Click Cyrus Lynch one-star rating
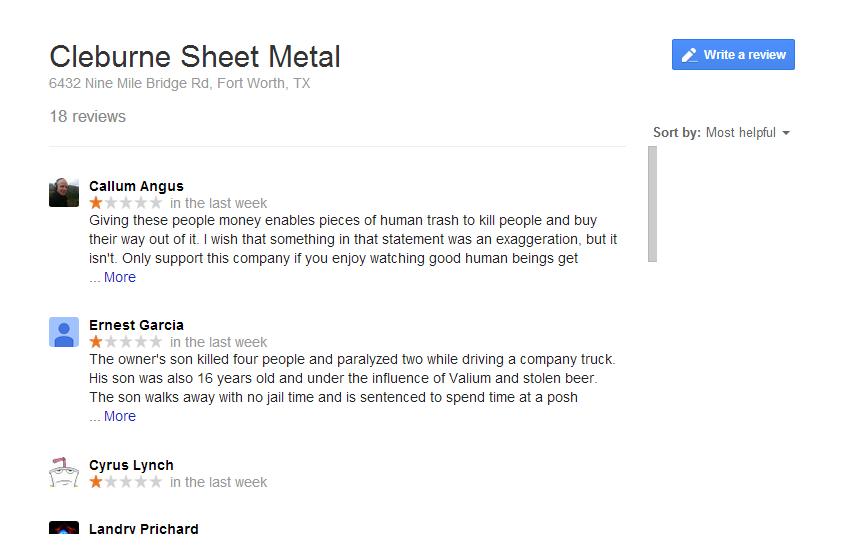Viewport: 845px width, 557px height. [126, 482]
